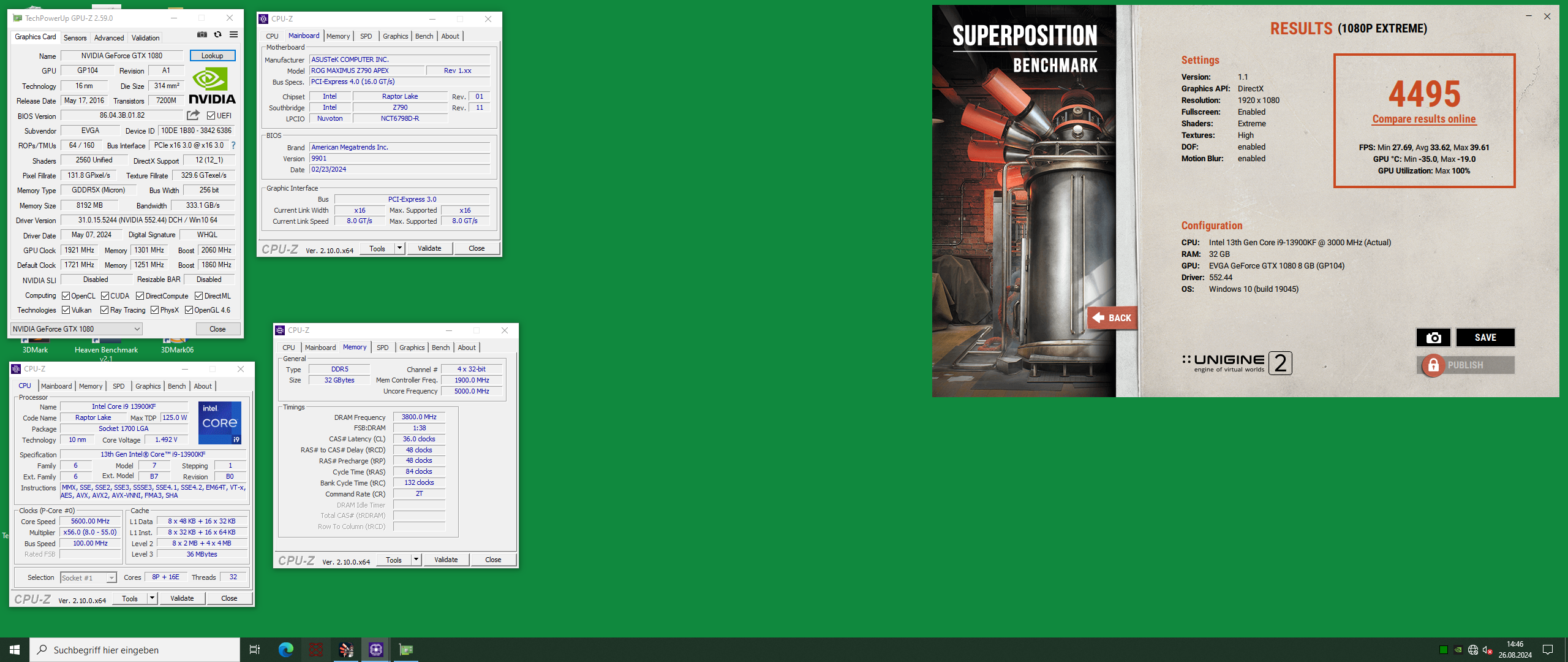Switch to Superposition taskbar icon

pos(346,650)
